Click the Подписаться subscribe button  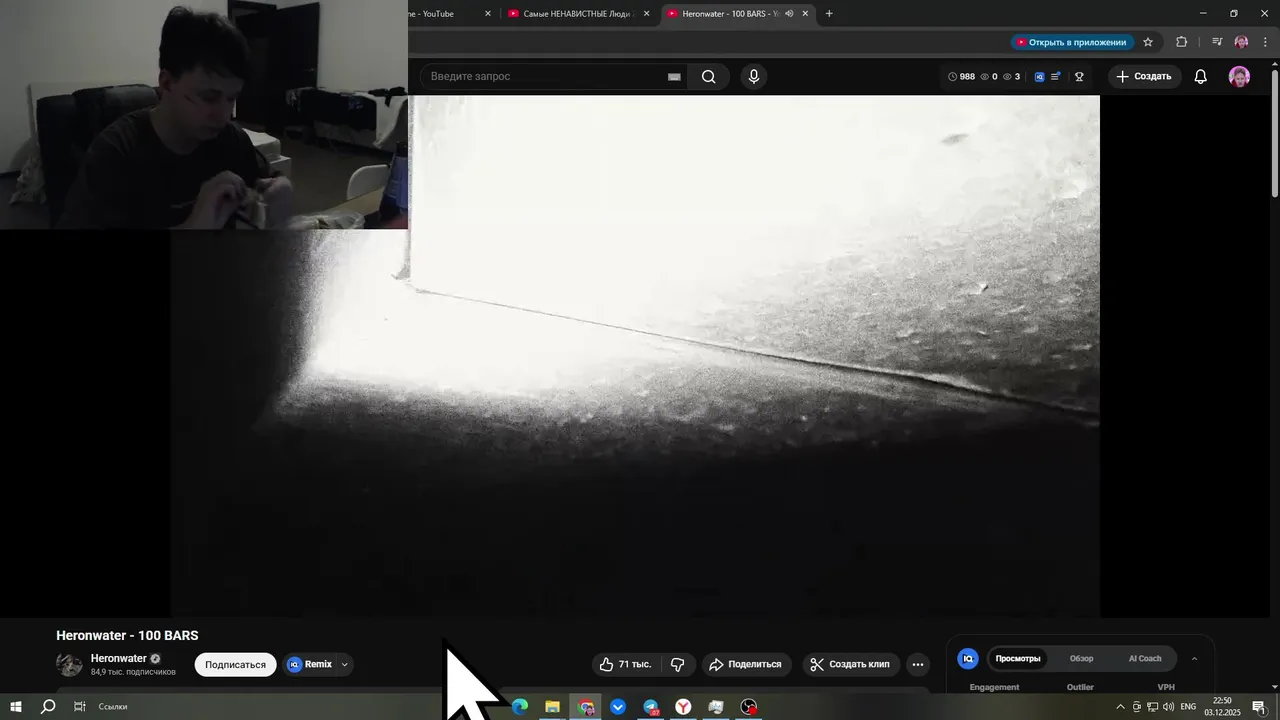[235, 664]
